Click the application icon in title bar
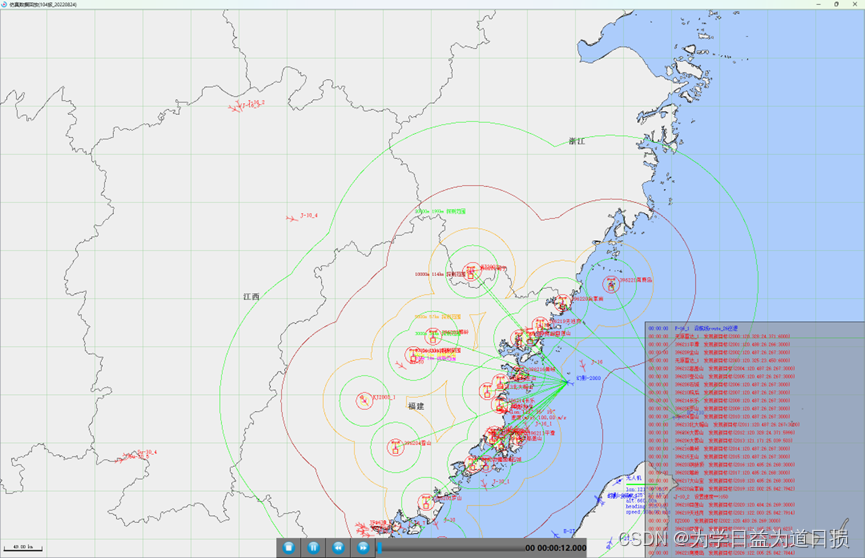 click(x=4, y=4)
